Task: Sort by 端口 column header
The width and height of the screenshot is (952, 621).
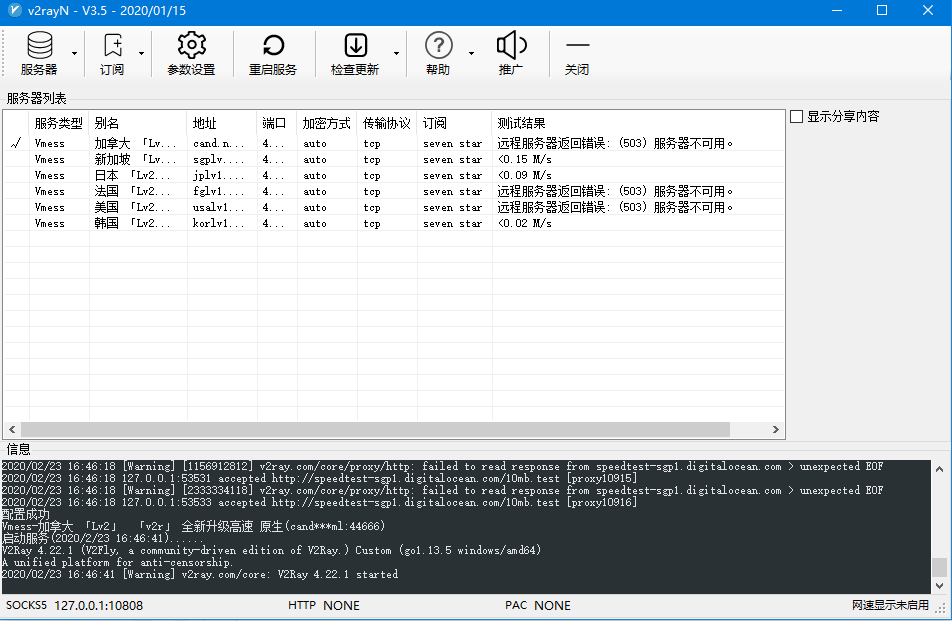Action: coord(277,123)
